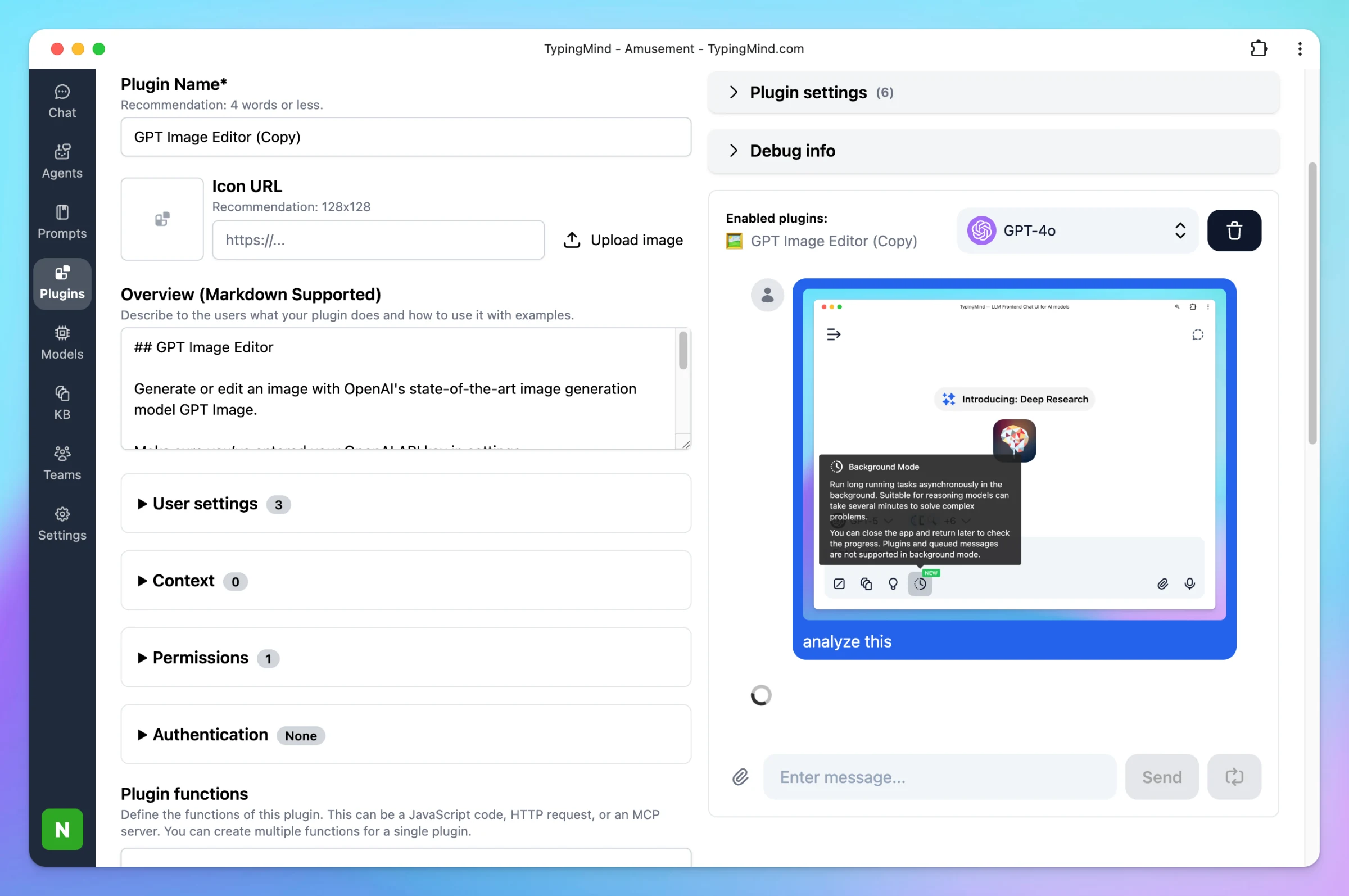The image size is (1349, 896).
Task: Click the GPT Image Editor (Copy) enabled plugin
Action: pos(821,241)
